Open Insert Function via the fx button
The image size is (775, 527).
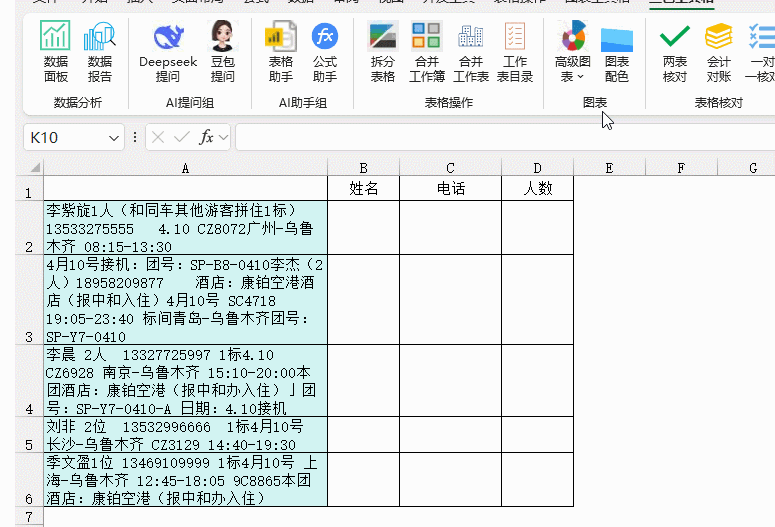(x=206, y=137)
